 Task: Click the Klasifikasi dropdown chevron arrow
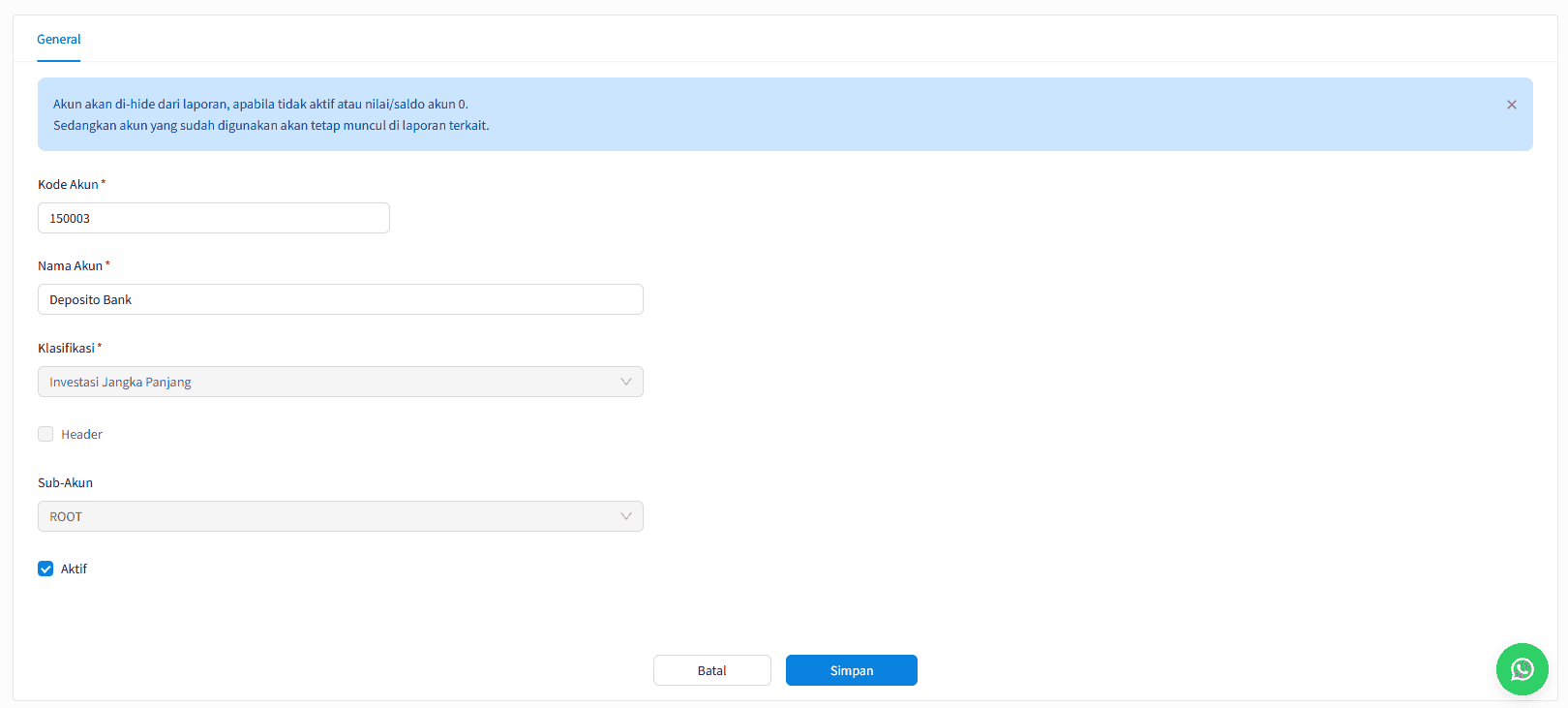point(625,382)
